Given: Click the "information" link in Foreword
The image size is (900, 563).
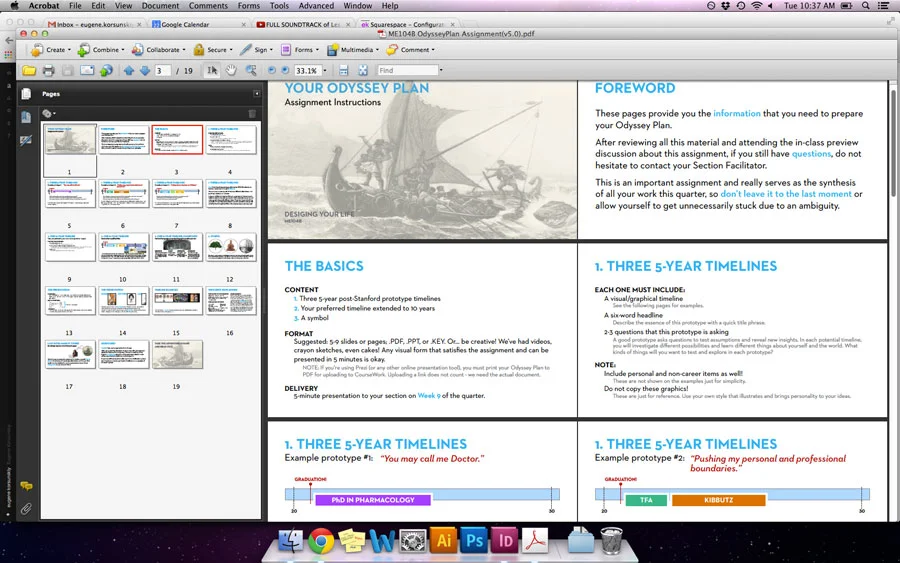Looking at the screenshot, I should tap(736, 114).
